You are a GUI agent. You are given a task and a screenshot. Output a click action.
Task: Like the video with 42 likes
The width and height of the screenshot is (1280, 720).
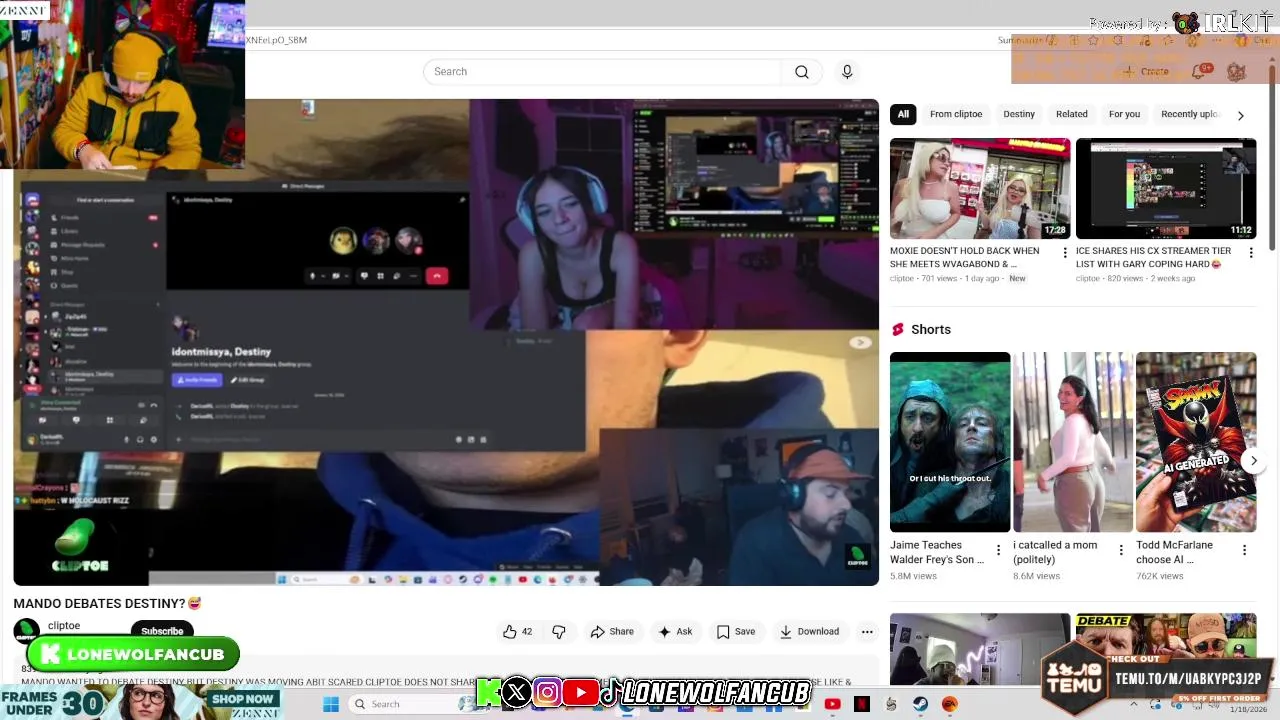click(518, 631)
